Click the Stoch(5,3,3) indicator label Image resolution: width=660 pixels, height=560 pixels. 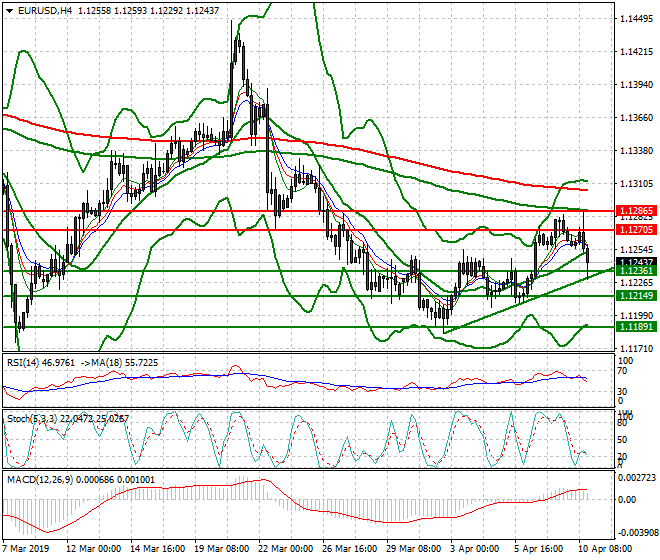32,419
